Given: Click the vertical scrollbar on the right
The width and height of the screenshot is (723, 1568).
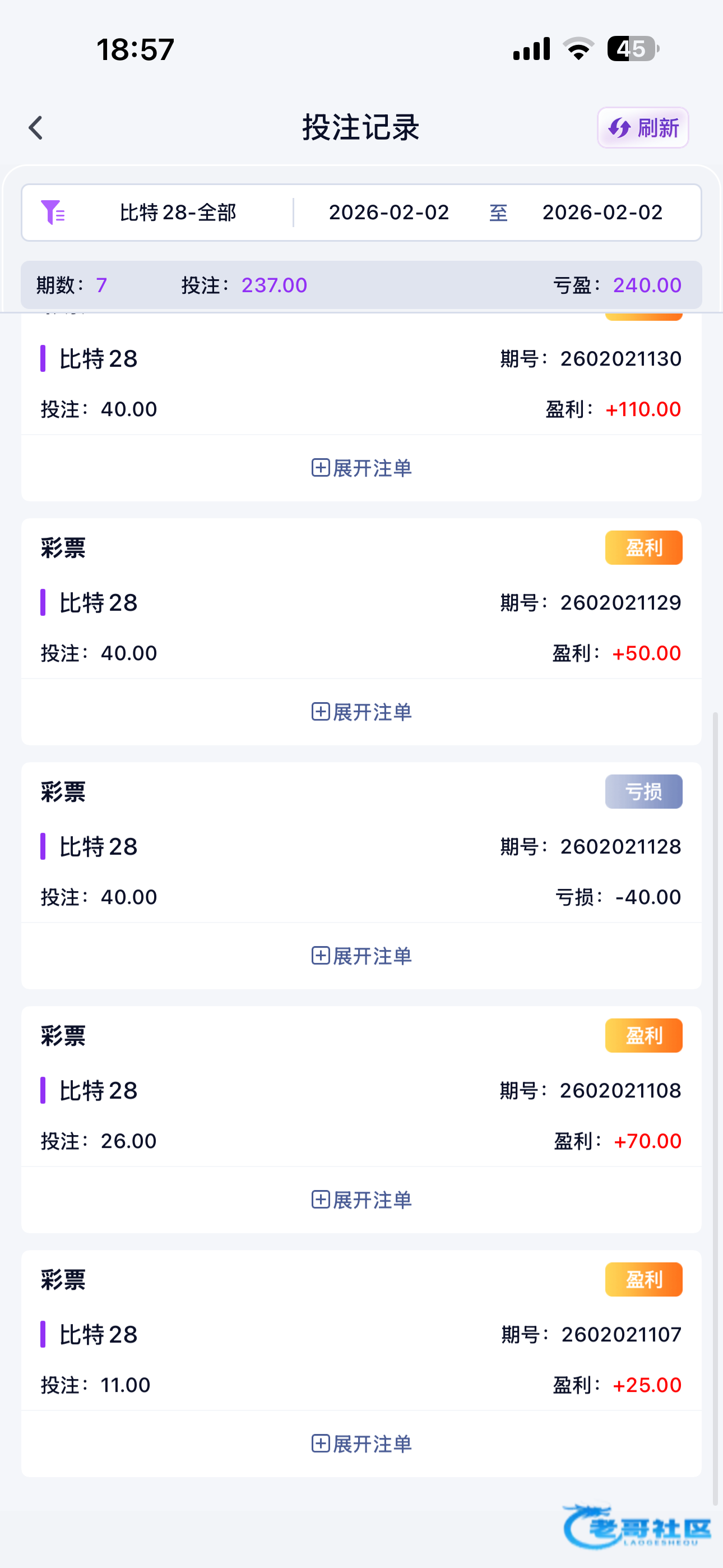Looking at the screenshot, I should tap(716, 1096).
